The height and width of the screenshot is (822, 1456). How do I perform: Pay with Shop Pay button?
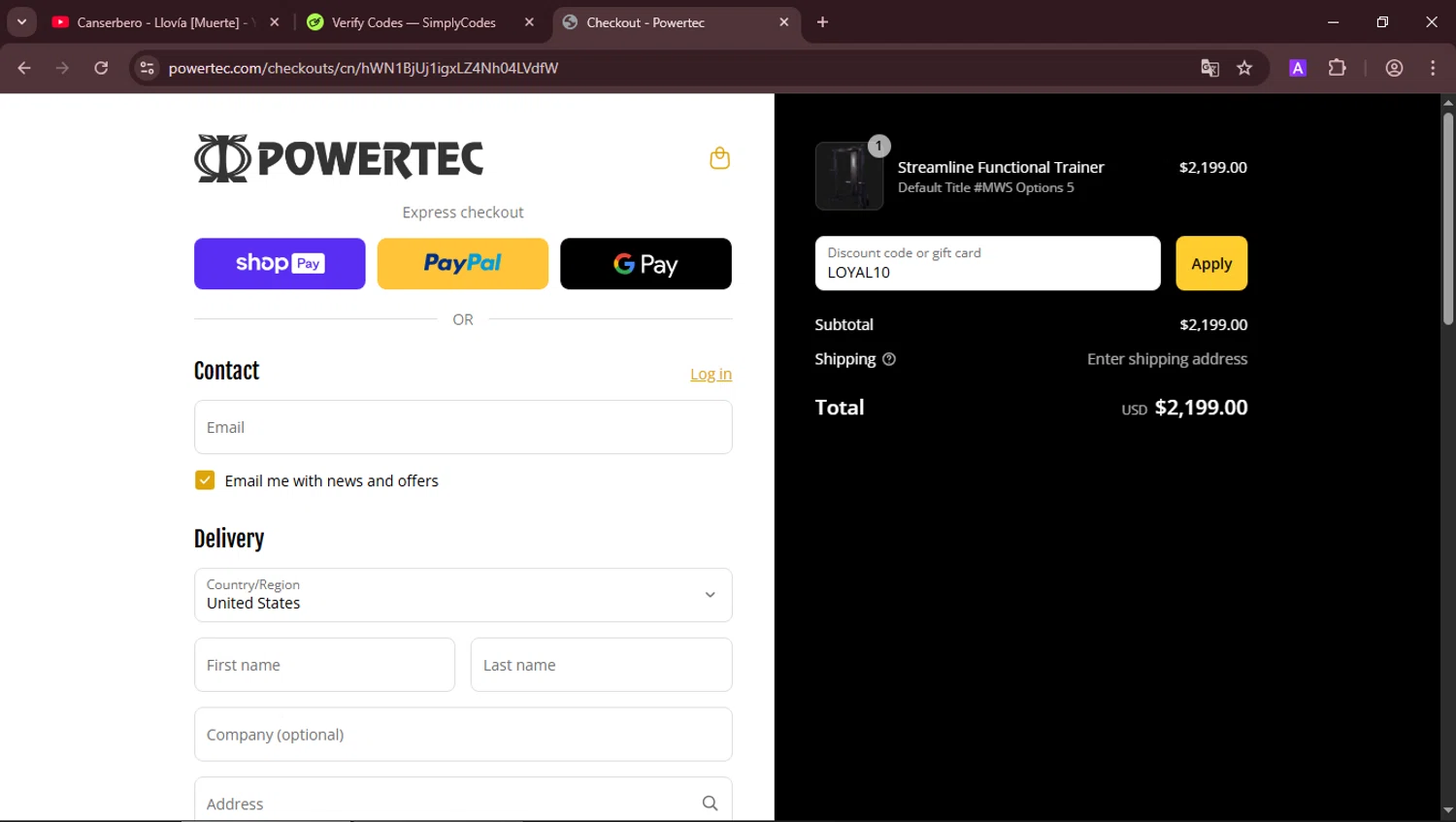280,264
